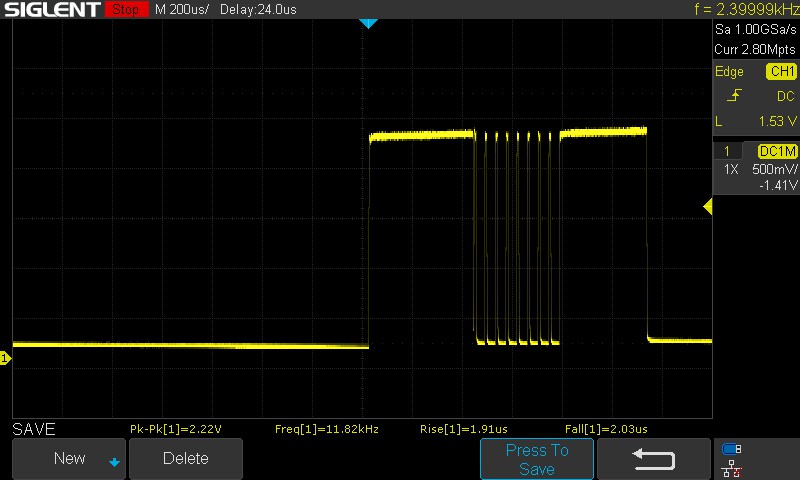Click the blue trigger position marker at top
This screenshot has height=480, width=800.
pyautogui.click(x=368, y=23)
